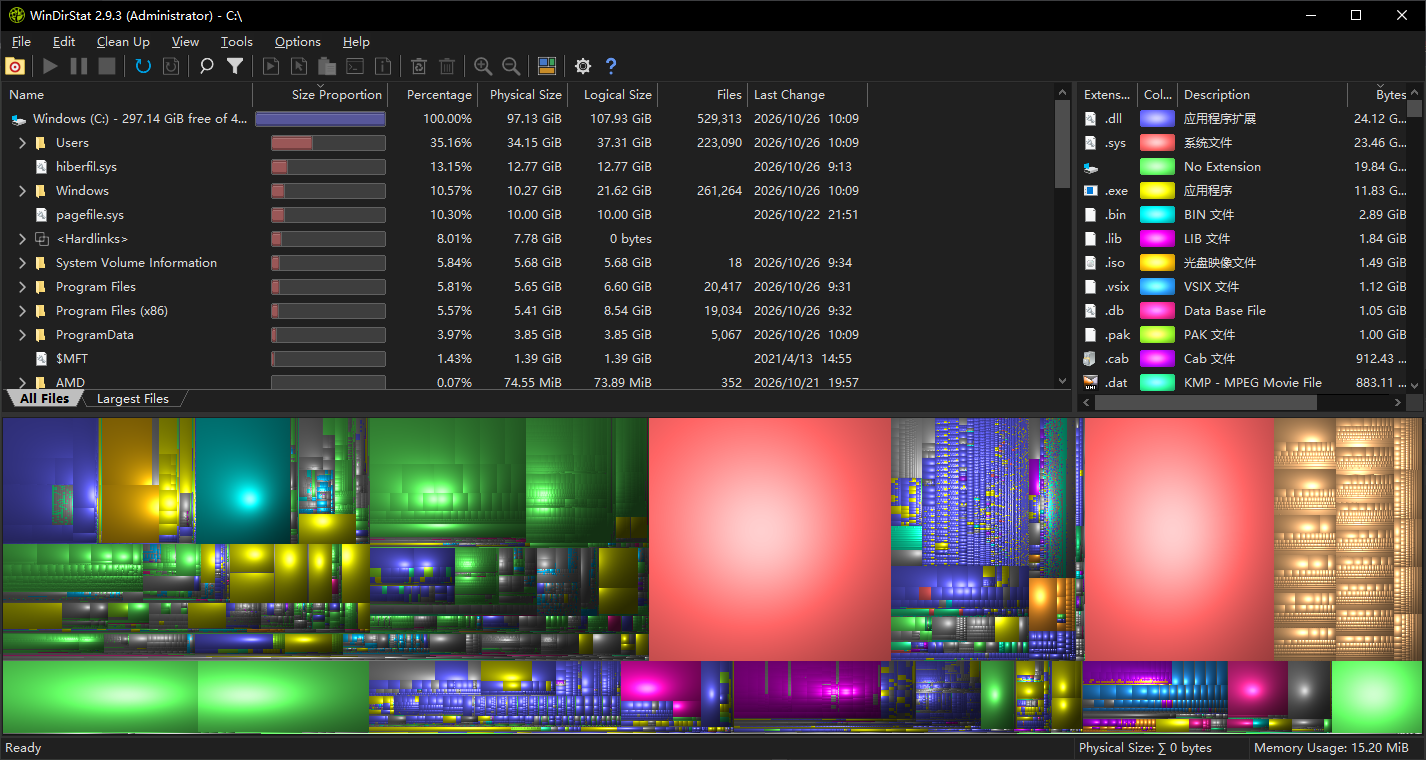This screenshot has width=1426, height=760.
Task: Open the drive selection dialog toolbar icon
Action: [x=15, y=66]
